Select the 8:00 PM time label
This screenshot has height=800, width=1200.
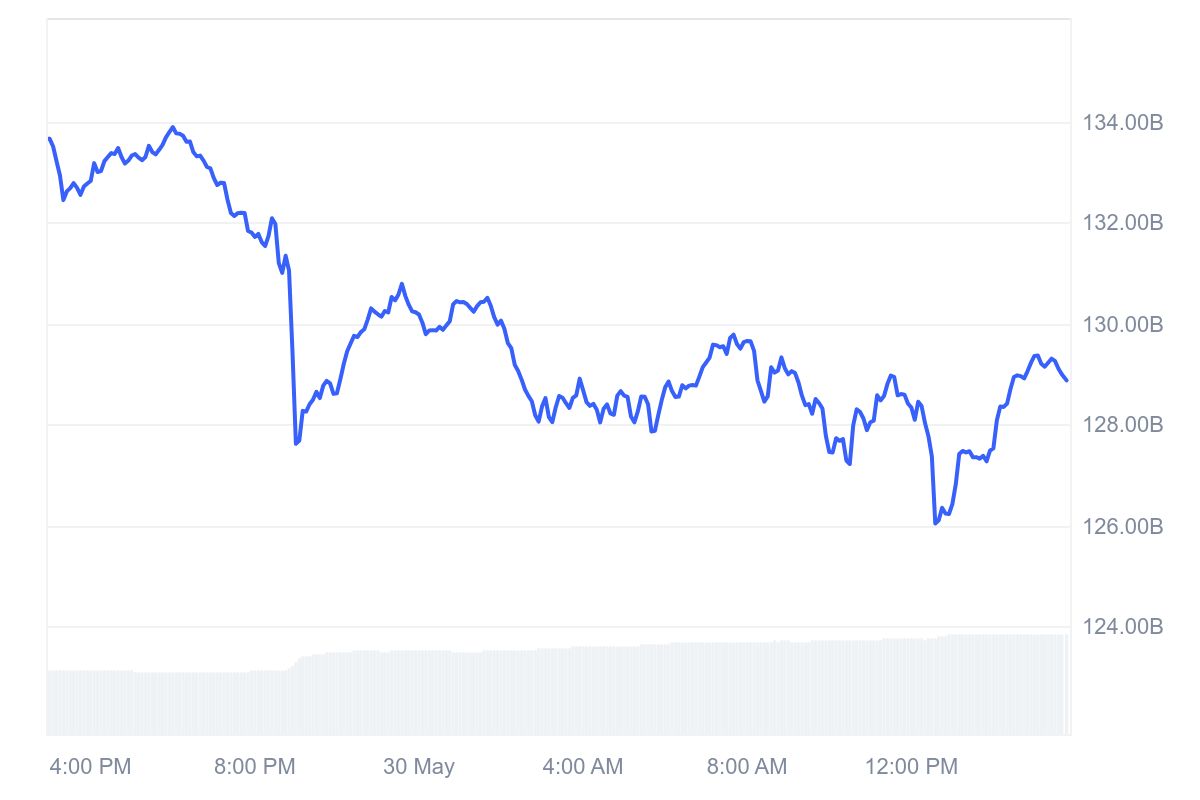pos(254,767)
